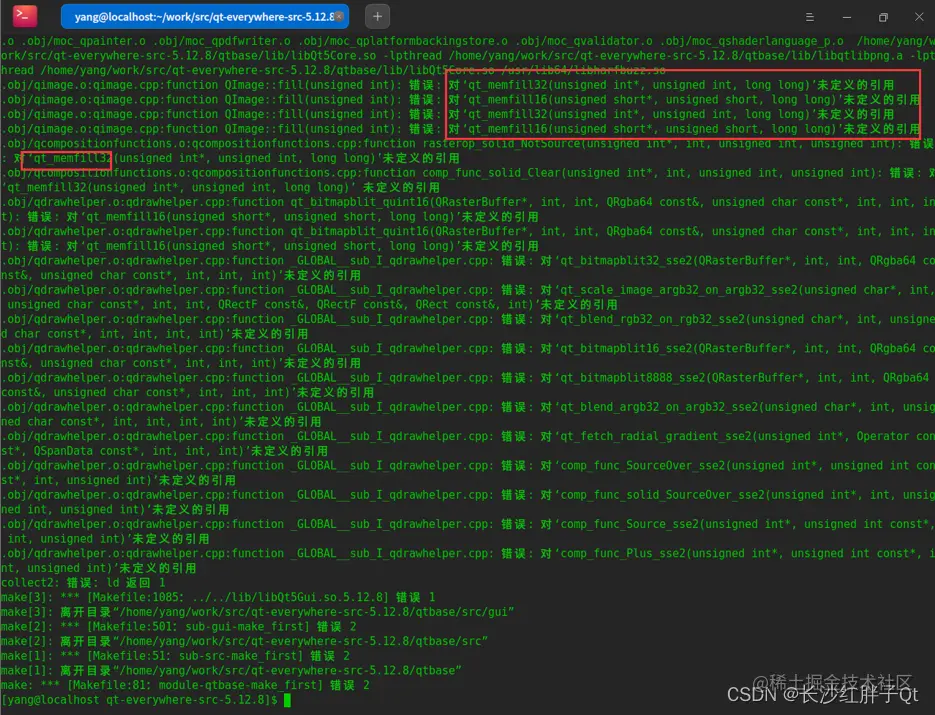
Task: Click the terminal application icon in title bar
Action: coord(24,16)
